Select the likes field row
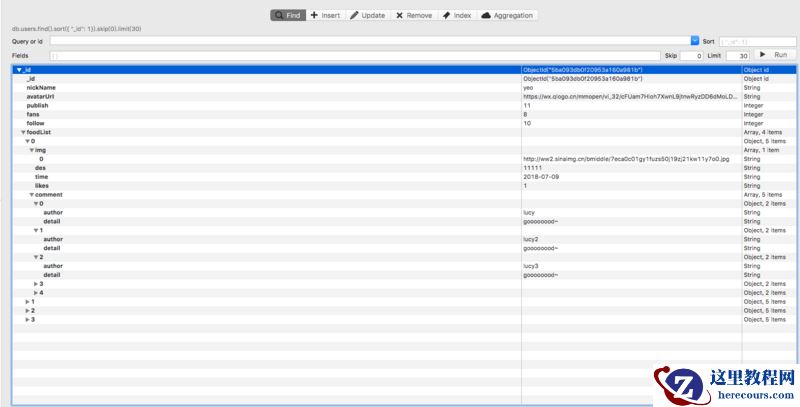Image resolution: width=800 pixels, height=407 pixels. click(404, 186)
